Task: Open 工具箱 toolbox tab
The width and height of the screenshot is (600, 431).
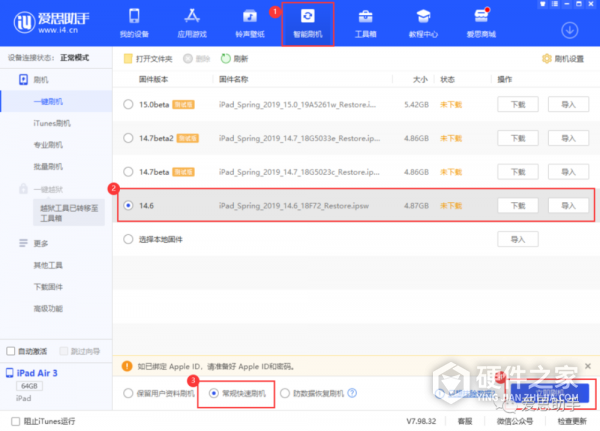Action: tap(365, 23)
